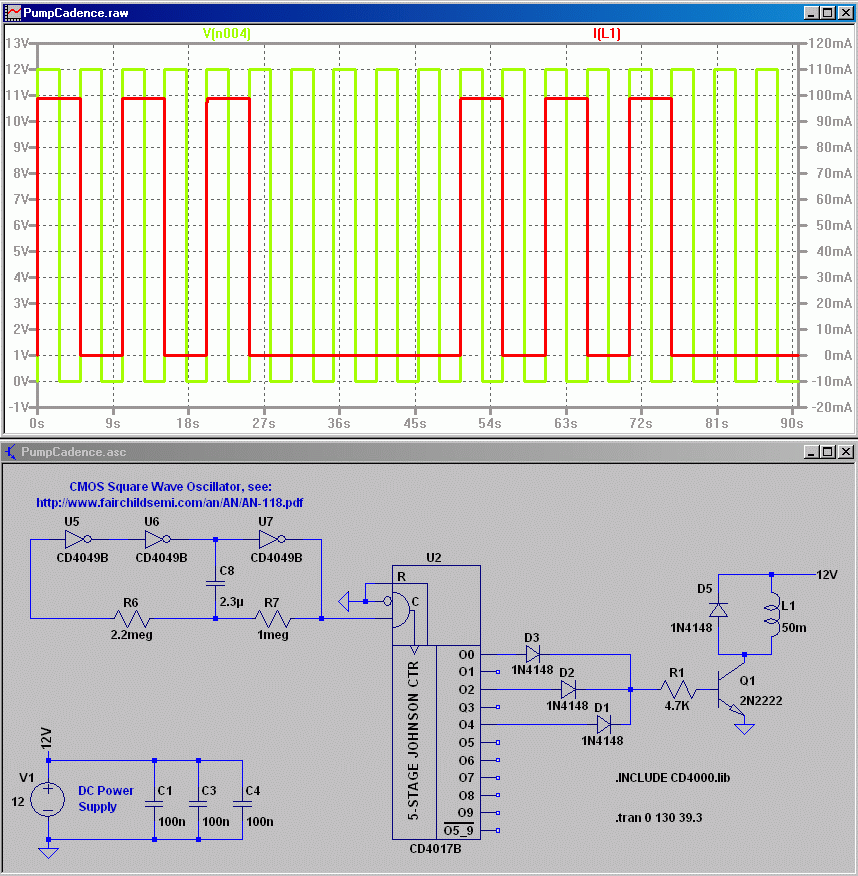Click the .tran 0 130 39.3 directive
Screen dimensions: 858x876
659,817
